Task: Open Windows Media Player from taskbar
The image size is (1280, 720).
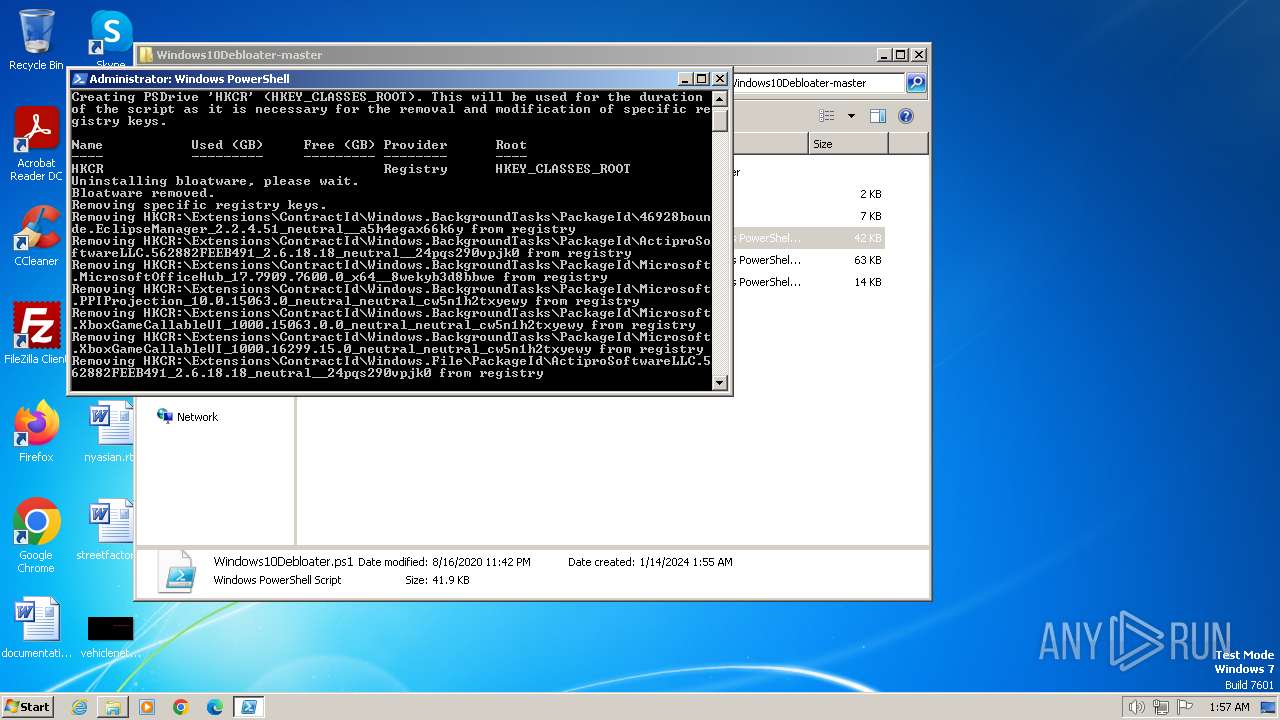Action: [x=147, y=707]
